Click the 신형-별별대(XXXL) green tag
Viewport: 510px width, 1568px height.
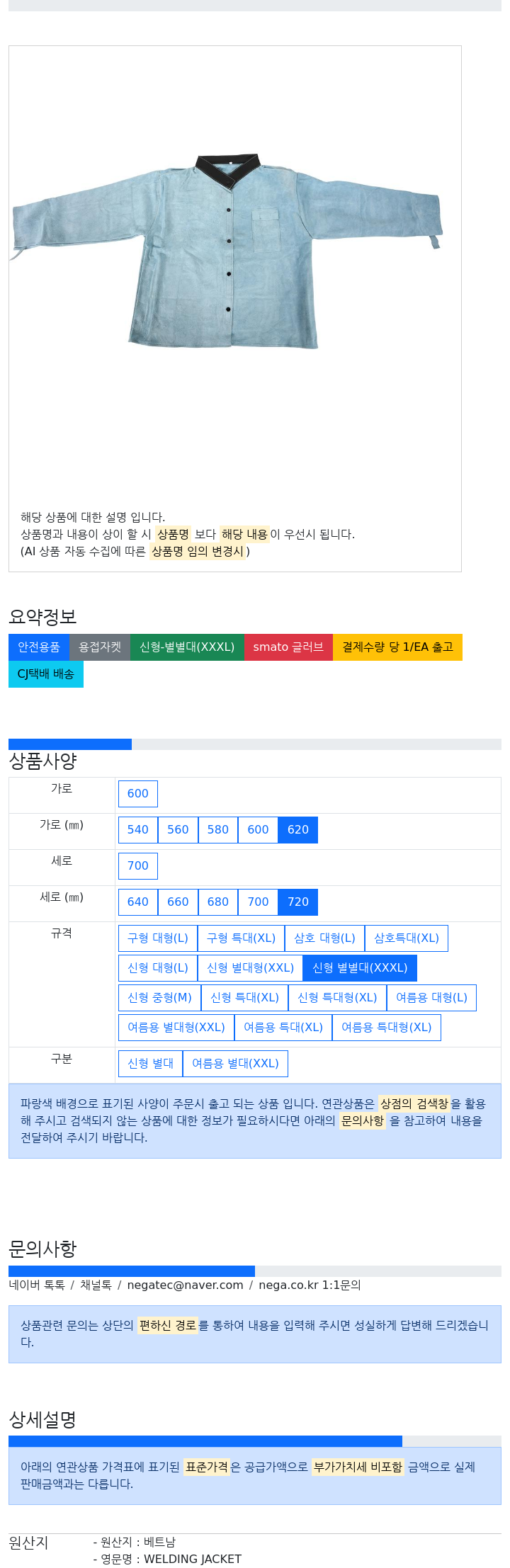click(187, 647)
